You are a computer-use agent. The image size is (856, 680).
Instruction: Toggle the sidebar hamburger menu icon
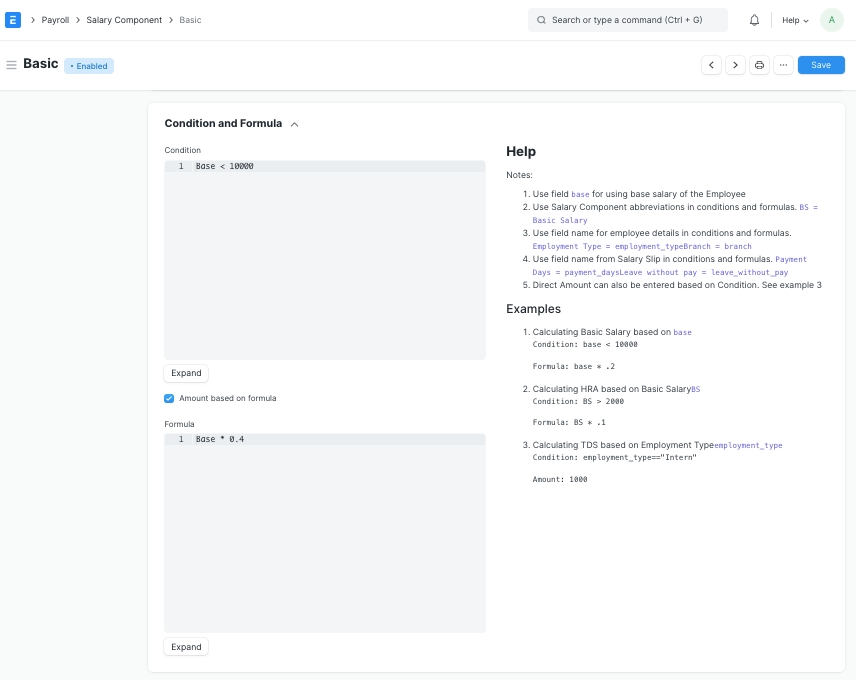[x=12, y=65]
